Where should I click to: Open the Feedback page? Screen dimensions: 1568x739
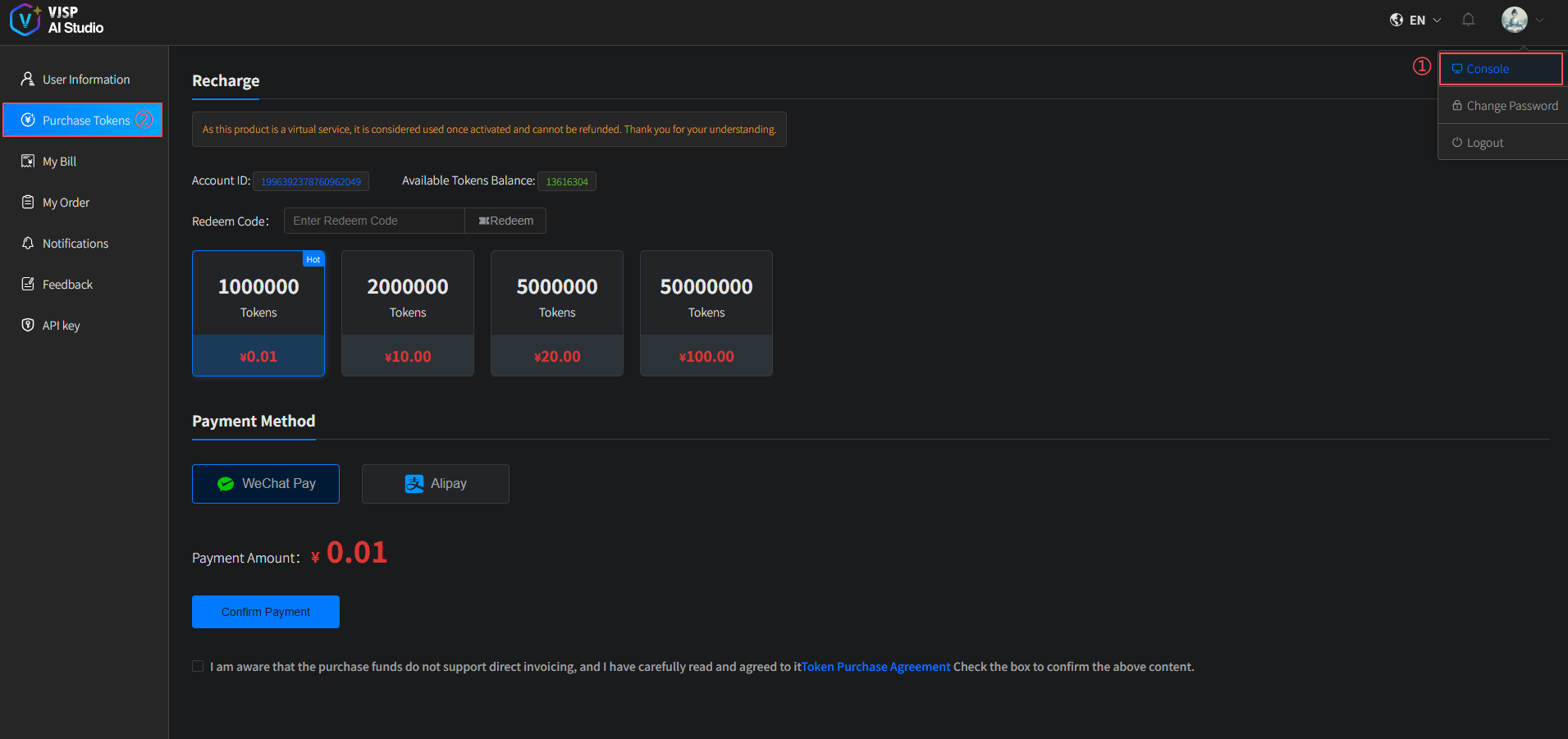click(67, 285)
